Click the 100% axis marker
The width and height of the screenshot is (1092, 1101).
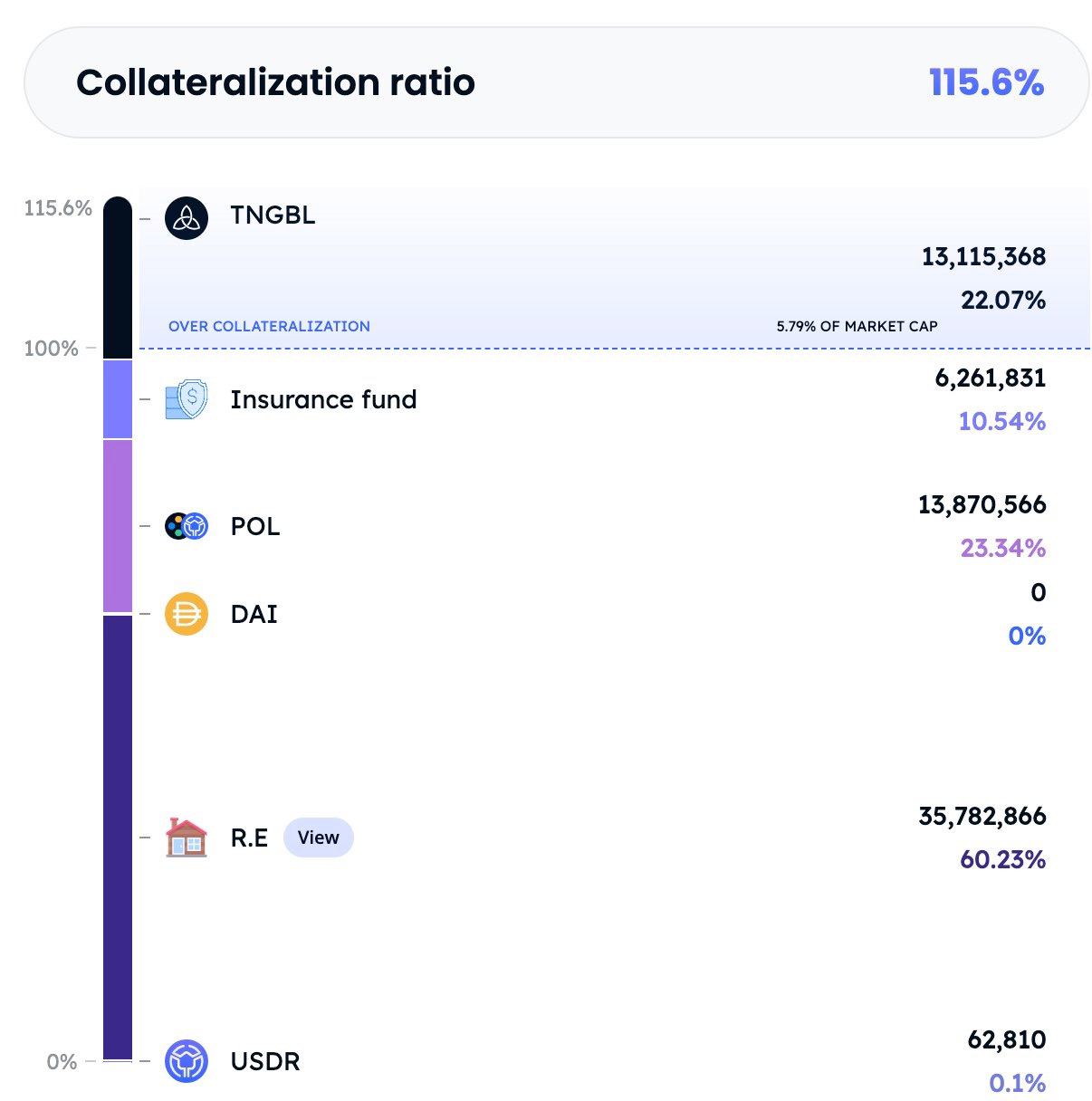pos(51,349)
